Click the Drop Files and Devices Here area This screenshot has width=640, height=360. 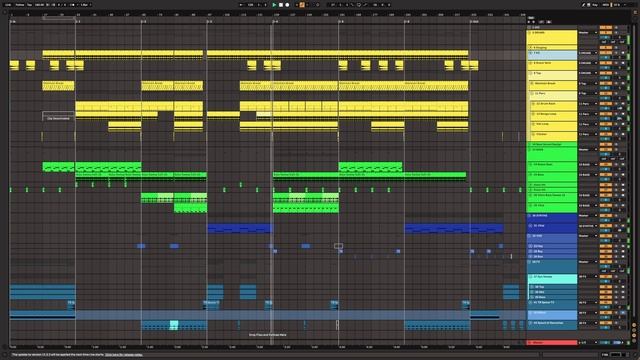[x=268, y=335]
